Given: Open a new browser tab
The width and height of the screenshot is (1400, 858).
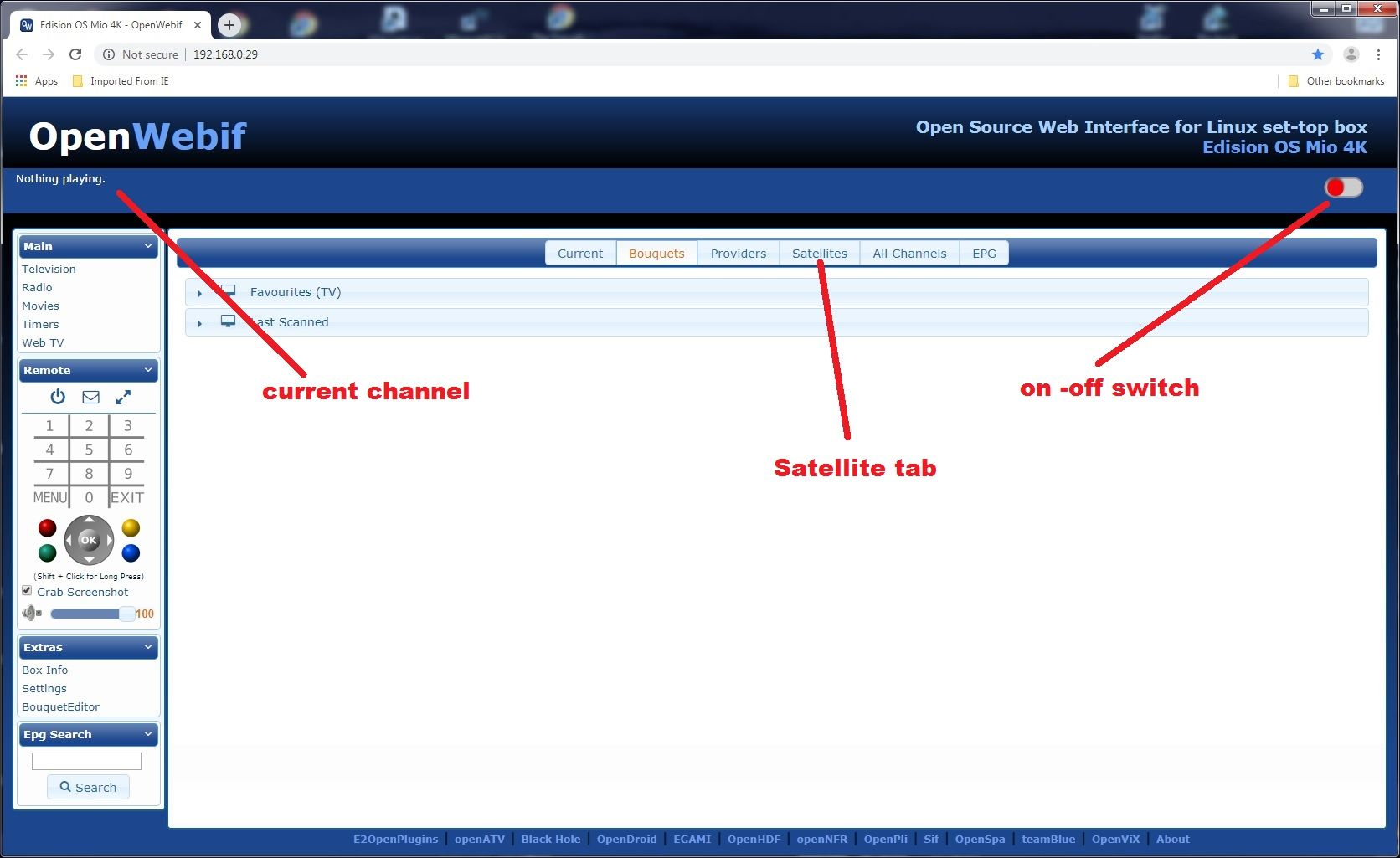Looking at the screenshot, I should tap(229, 25).
